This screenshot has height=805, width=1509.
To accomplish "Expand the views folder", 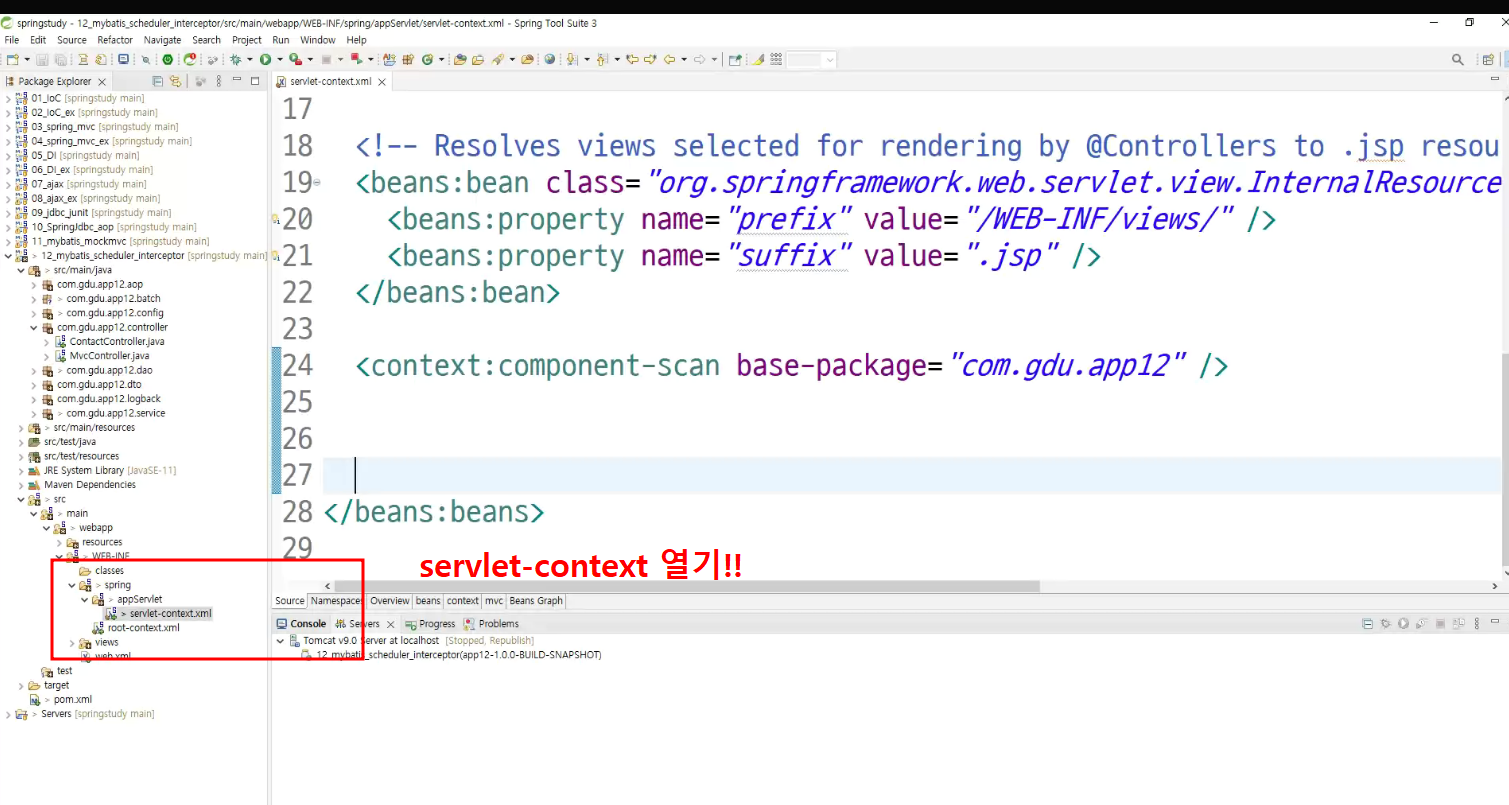I will pos(71,642).
